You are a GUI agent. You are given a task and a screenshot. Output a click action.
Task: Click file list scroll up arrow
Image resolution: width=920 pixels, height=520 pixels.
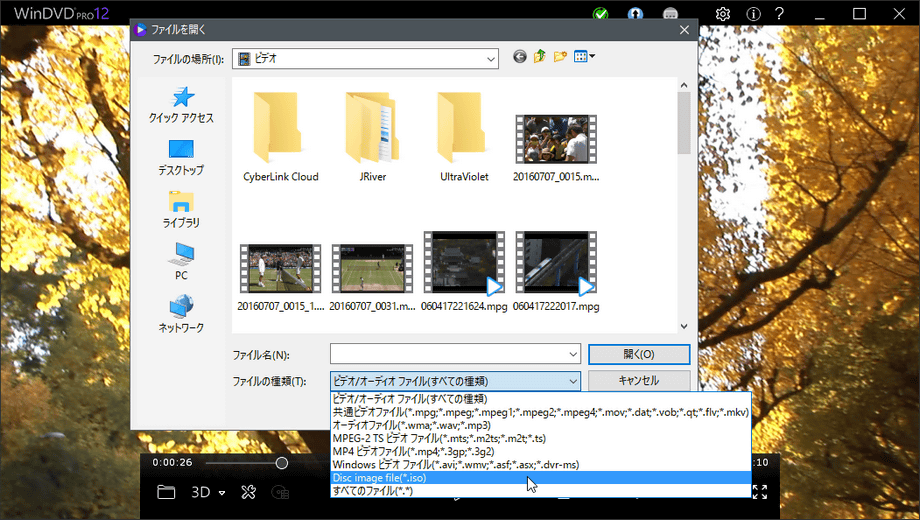[x=684, y=86]
